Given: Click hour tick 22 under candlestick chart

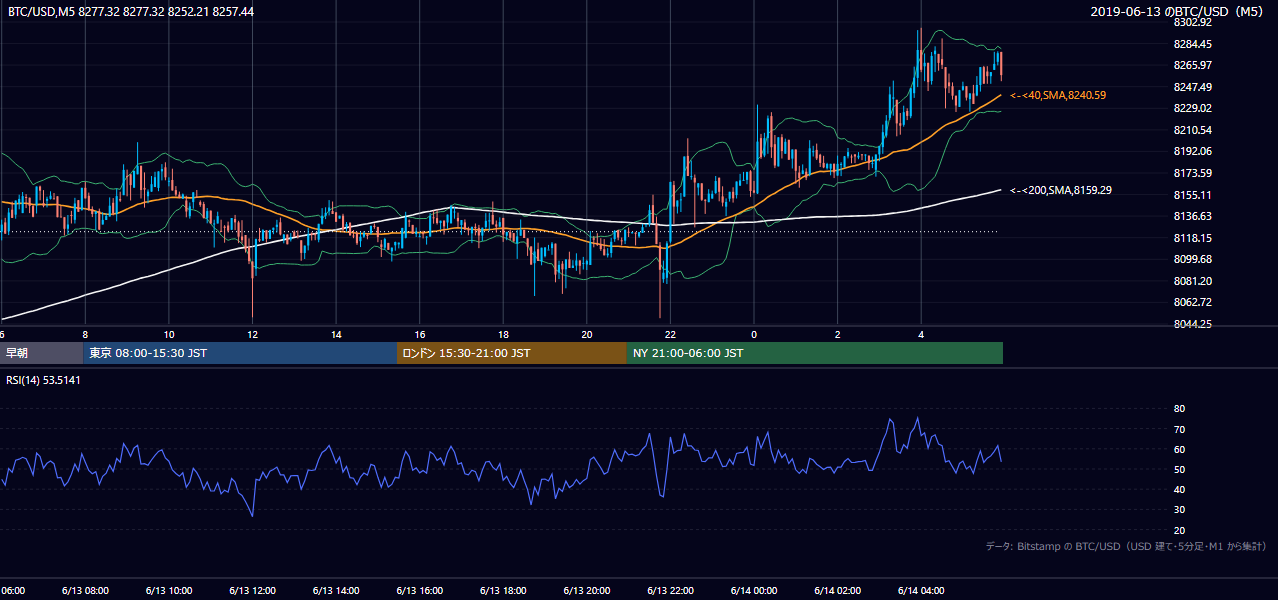Looking at the screenshot, I should point(670,334).
